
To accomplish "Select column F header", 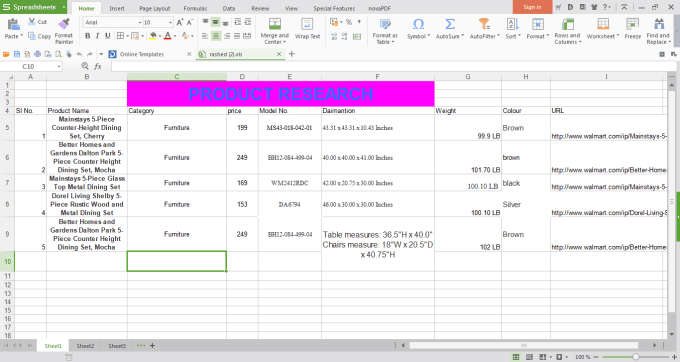I will (x=377, y=77).
